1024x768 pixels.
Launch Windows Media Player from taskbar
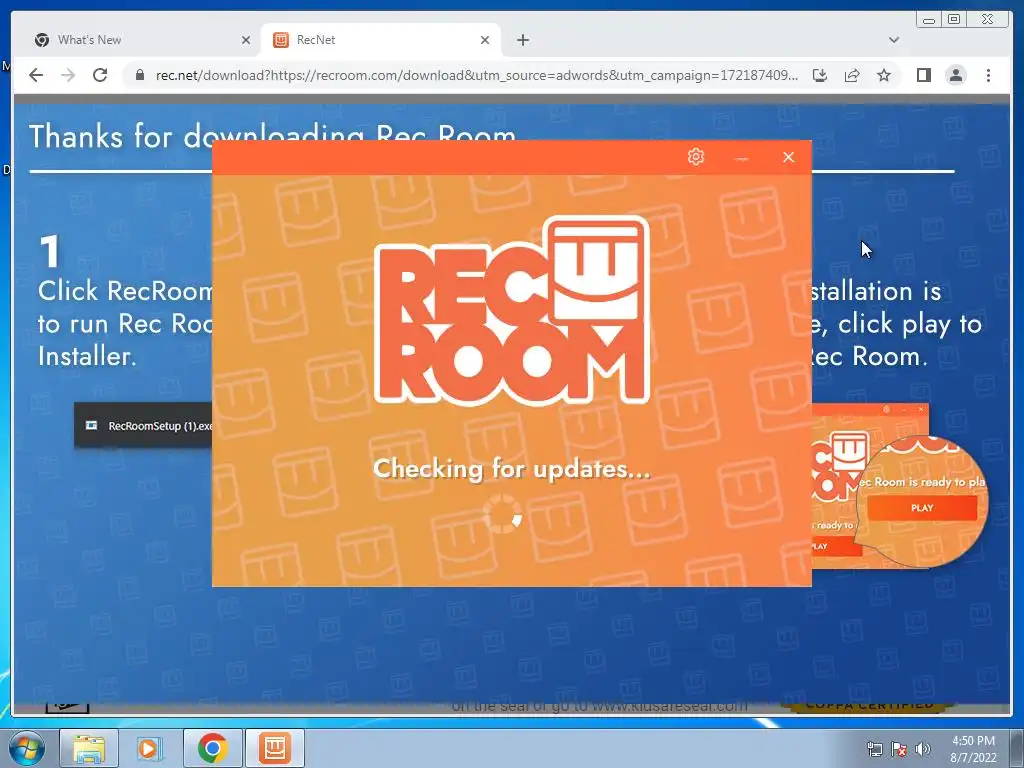[x=149, y=748]
